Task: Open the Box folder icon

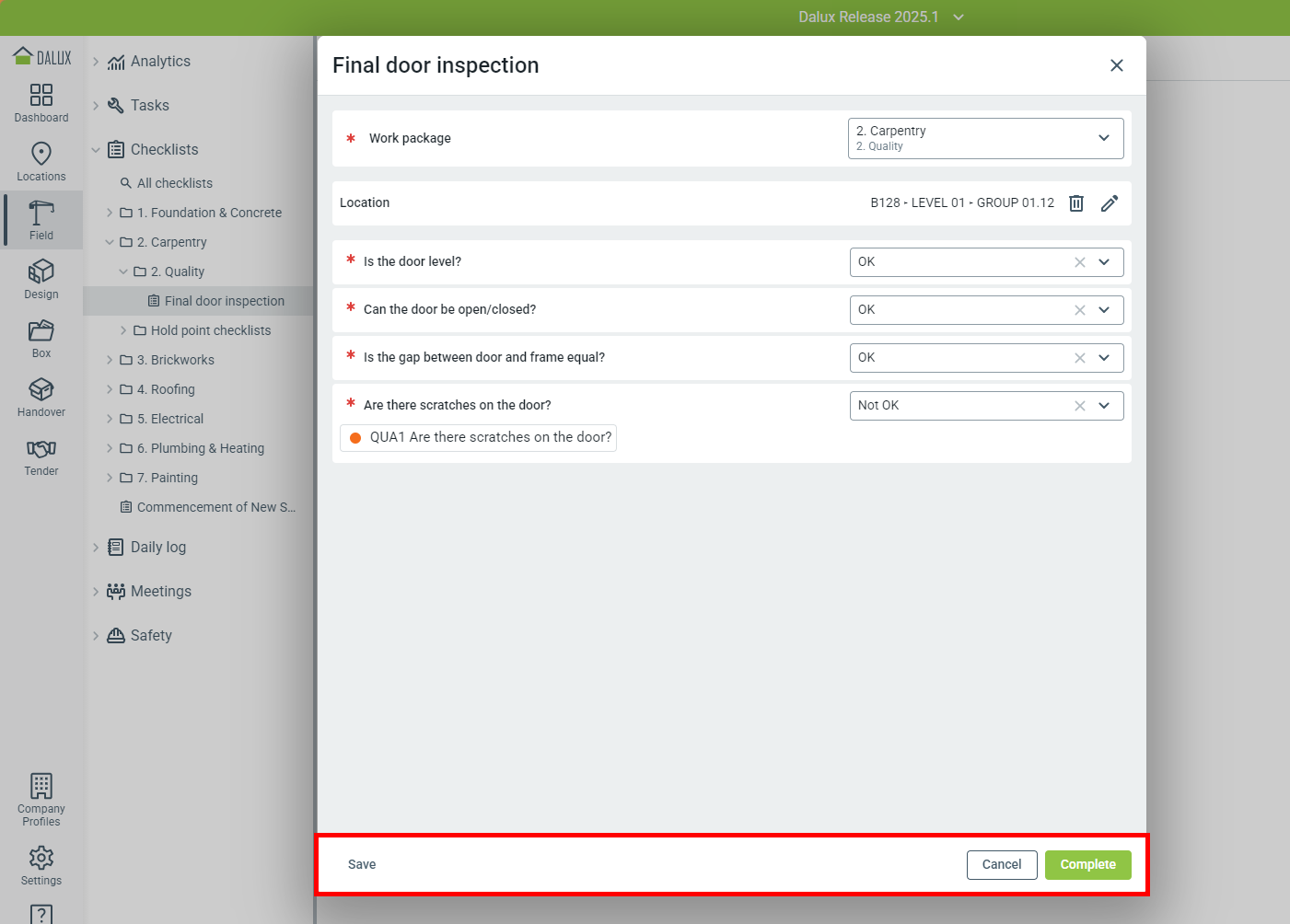Action: [41, 330]
